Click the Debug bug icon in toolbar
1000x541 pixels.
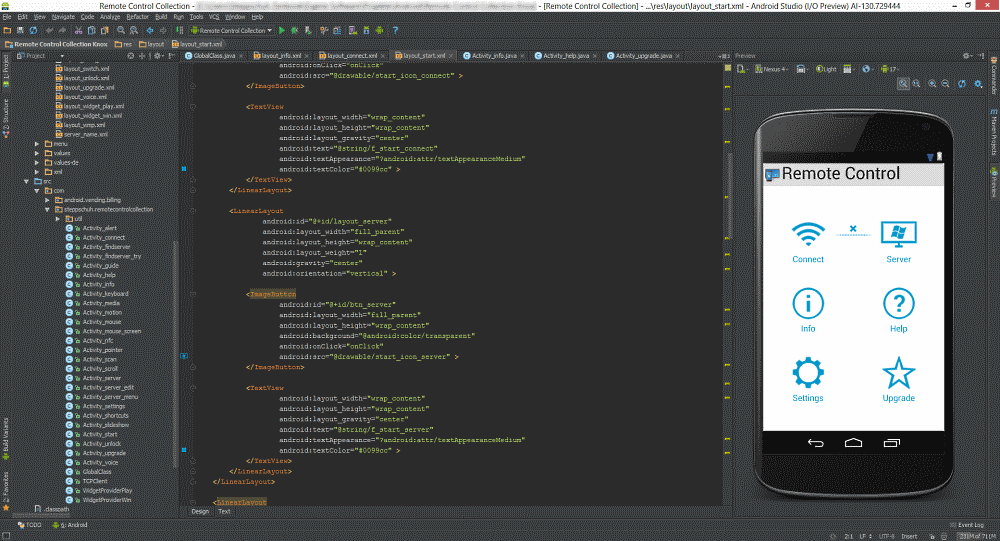pos(293,31)
